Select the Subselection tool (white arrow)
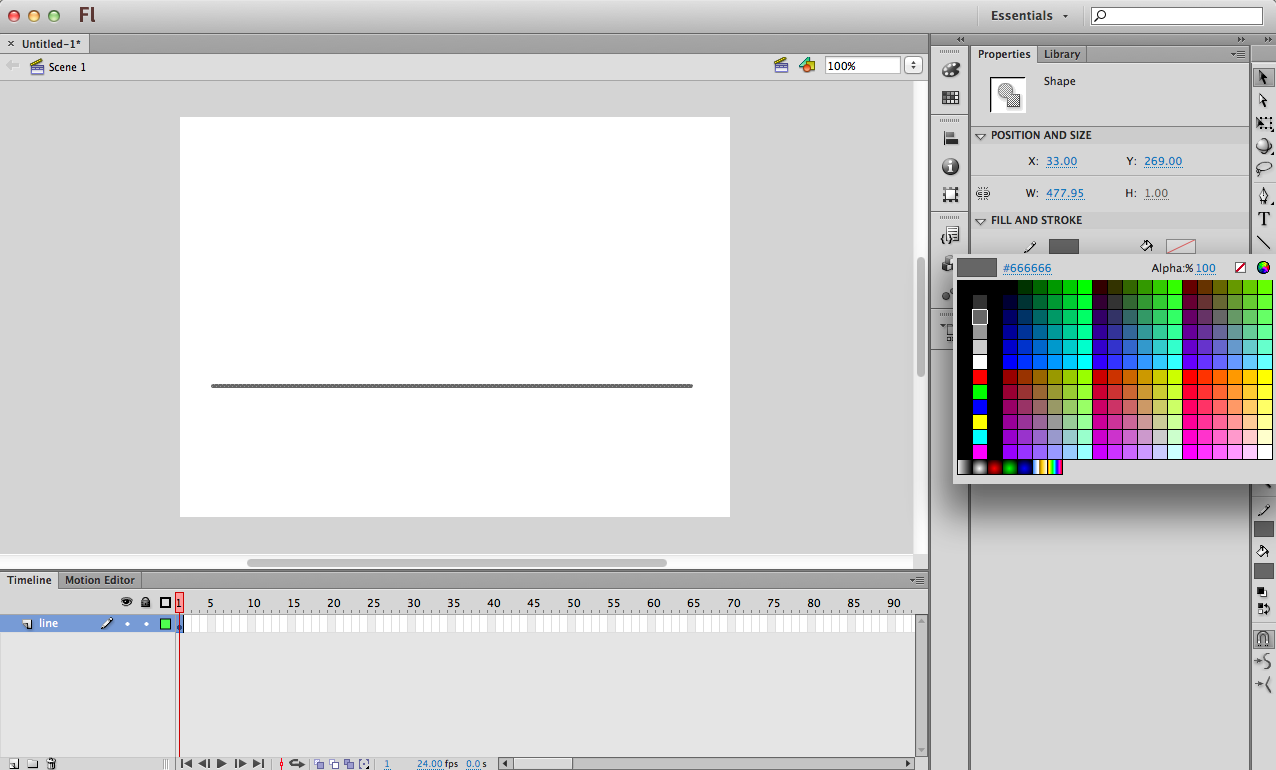This screenshot has height=770, width=1276. click(x=1264, y=100)
